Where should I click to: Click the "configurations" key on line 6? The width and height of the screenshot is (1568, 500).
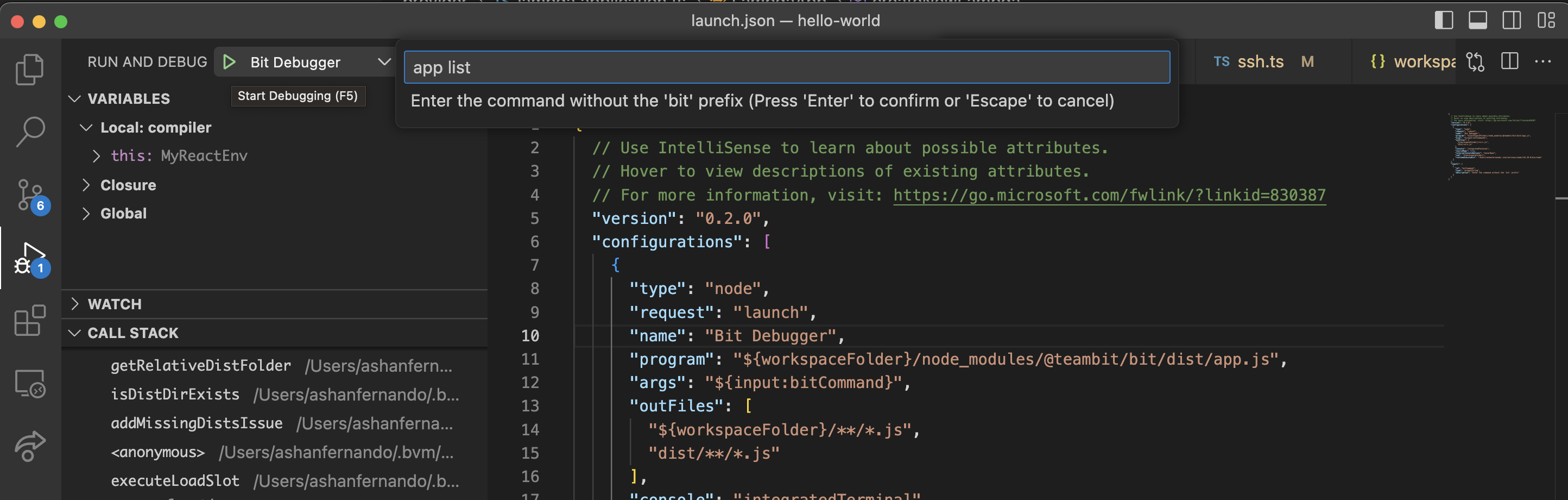pos(667,242)
